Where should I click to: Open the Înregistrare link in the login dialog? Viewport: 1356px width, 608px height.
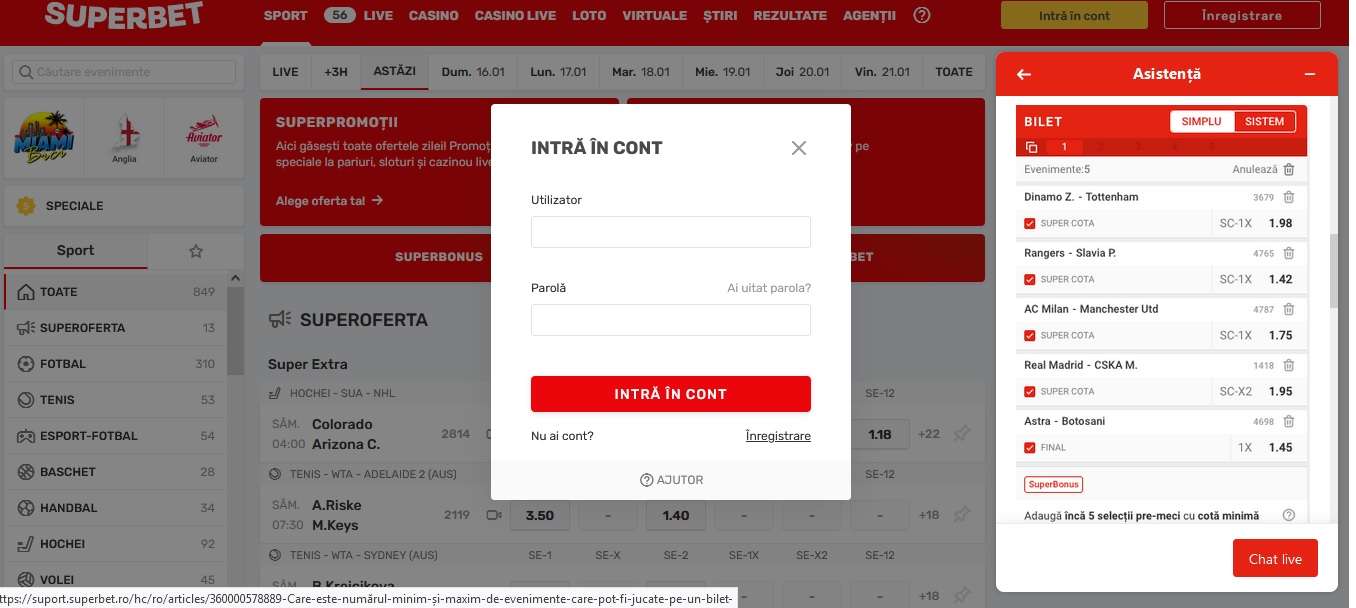click(778, 436)
